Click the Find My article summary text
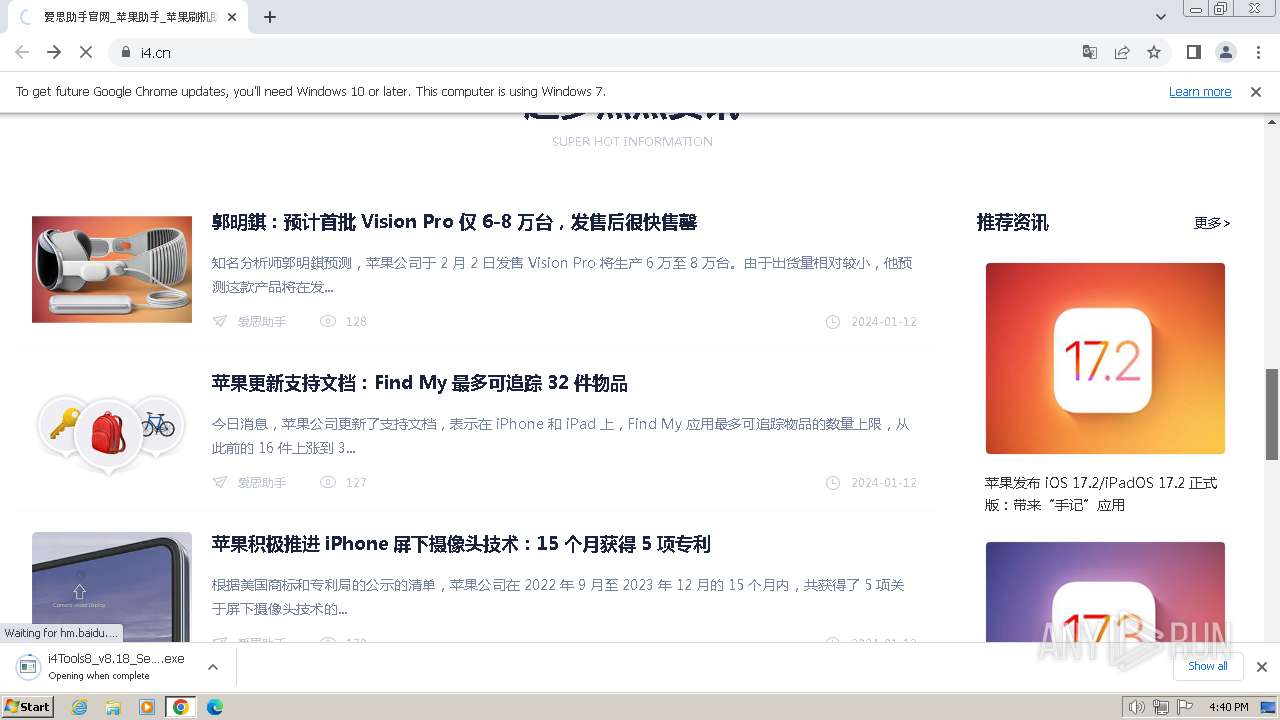1280x720 pixels. pos(560,436)
